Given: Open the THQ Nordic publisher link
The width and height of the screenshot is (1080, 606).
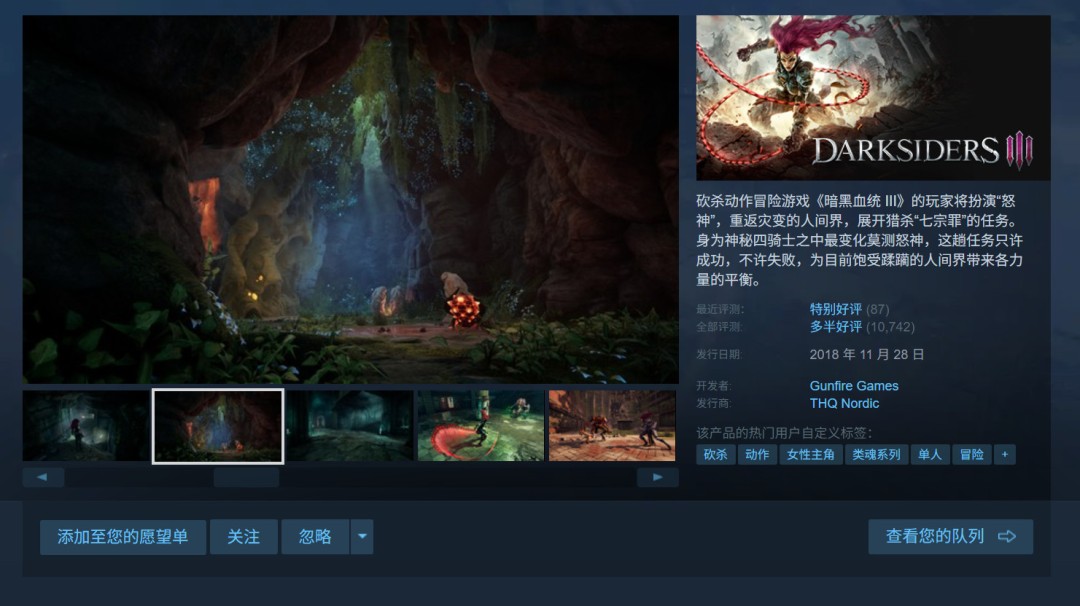Looking at the screenshot, I should click(x=844, y=404).
